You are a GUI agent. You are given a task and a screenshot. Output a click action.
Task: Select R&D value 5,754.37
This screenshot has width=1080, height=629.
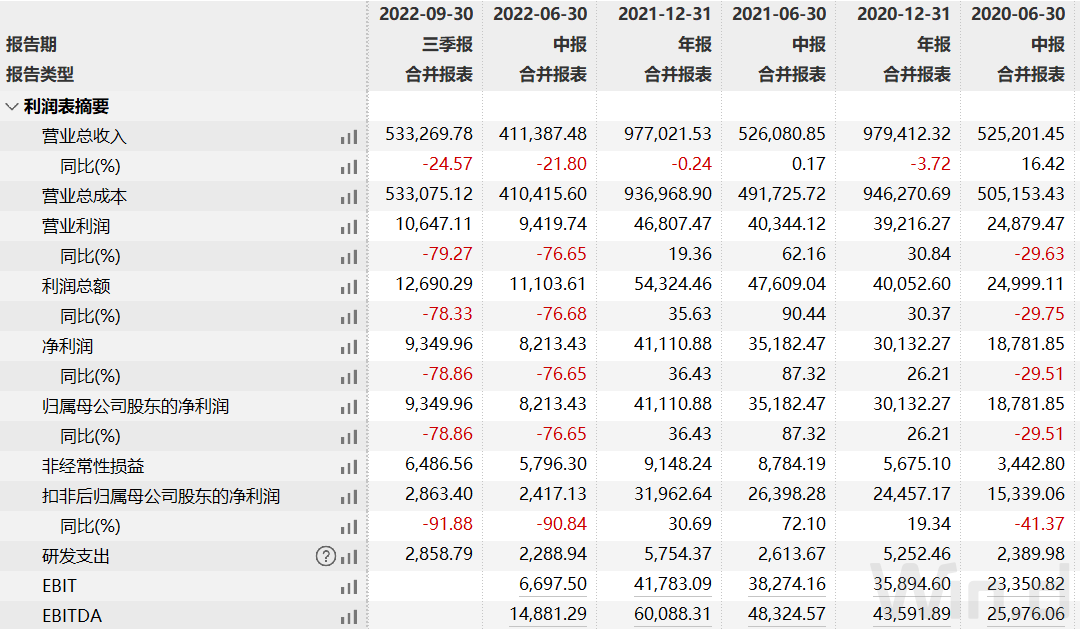(x=678, y=554)
